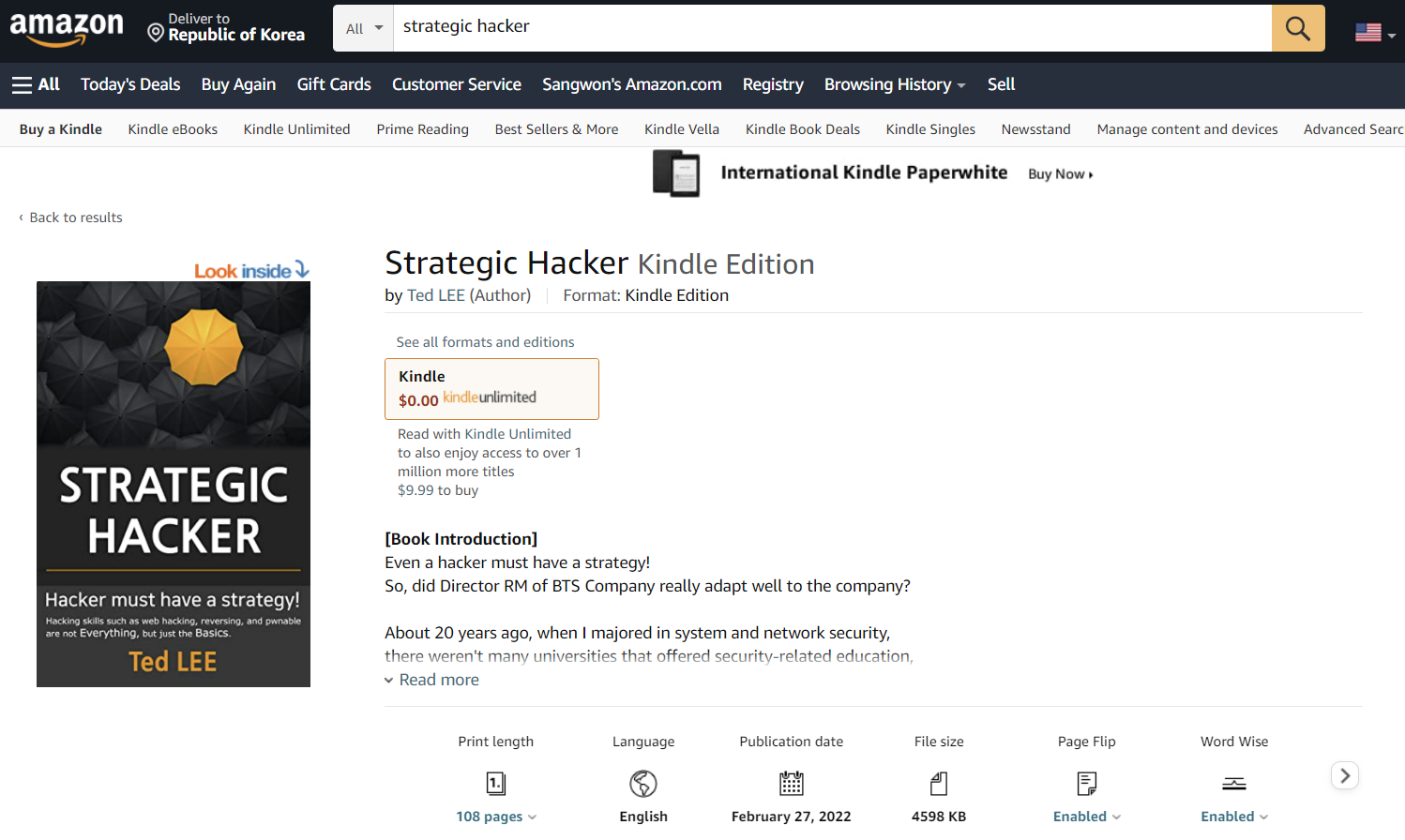Select the Kindle $0.00 format box
Image resolution: width=1405 pixels, height=840 pixels.
pos(491,389)
